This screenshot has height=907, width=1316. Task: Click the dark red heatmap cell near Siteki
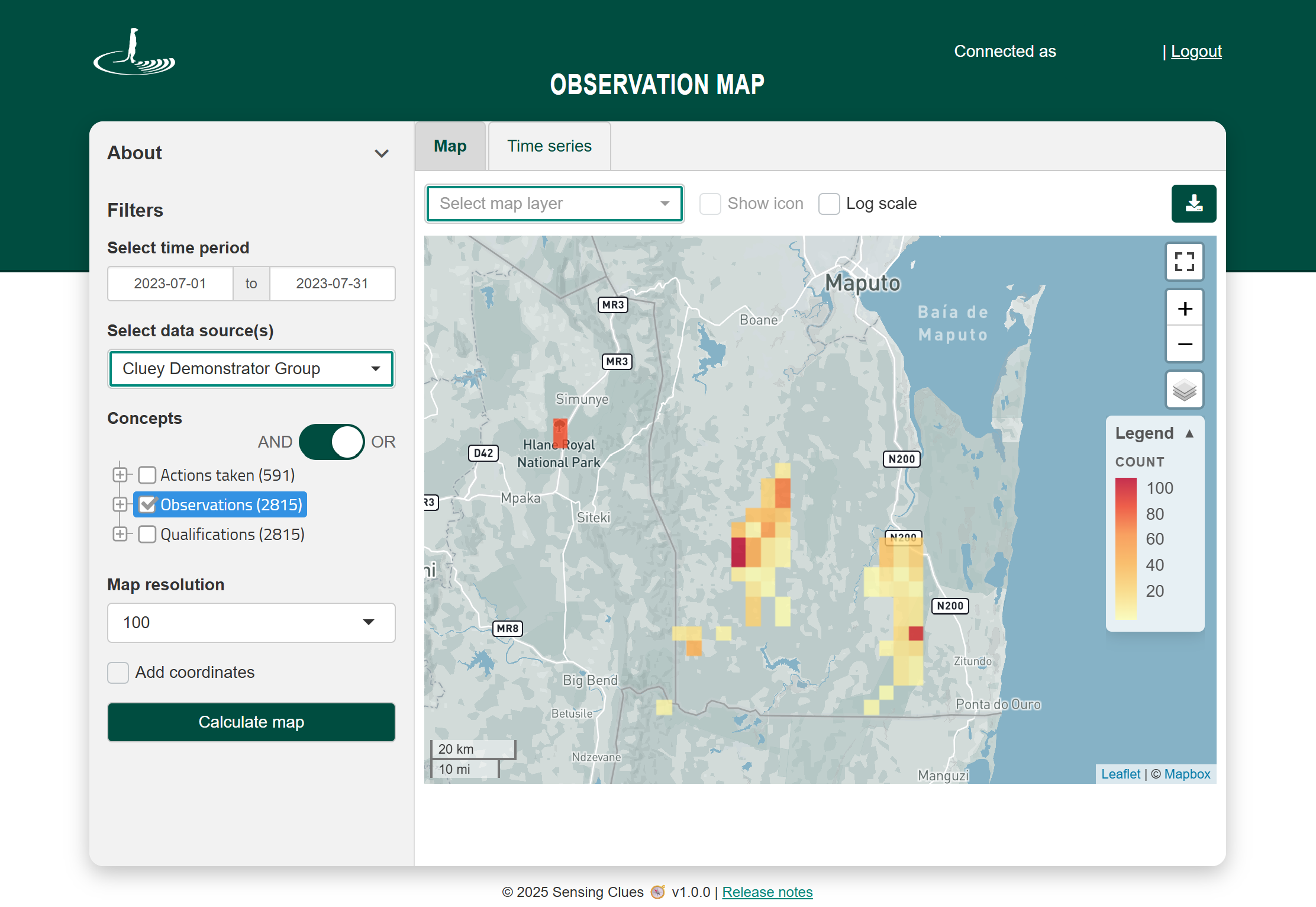pyautogui.click(x=738, y=552)
